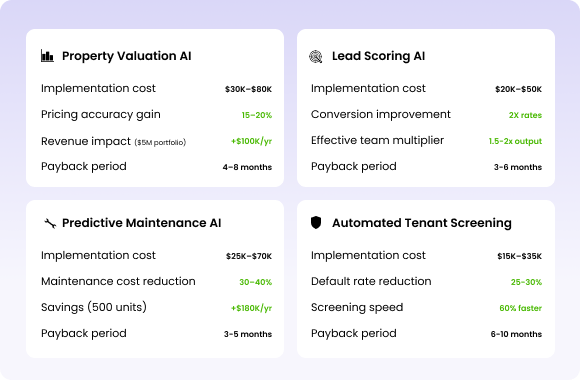The height and width of the screenshot is (380, 580).
Task: Click the 4–8 months payback value
Action: tap(247, 167)
